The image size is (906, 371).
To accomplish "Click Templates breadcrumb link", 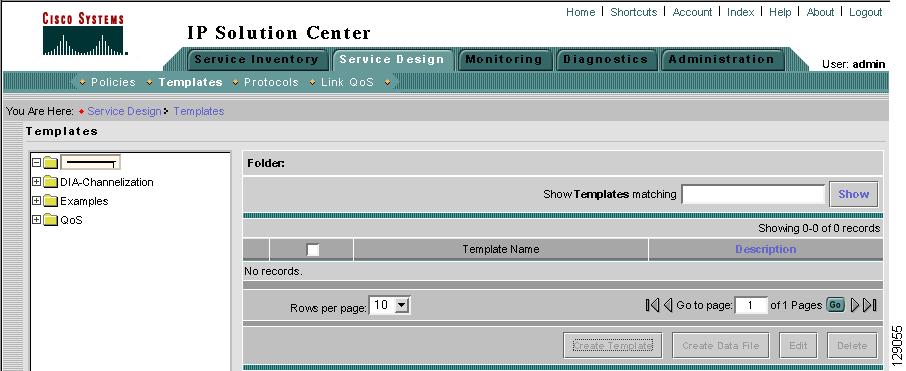I will point(199,112).
